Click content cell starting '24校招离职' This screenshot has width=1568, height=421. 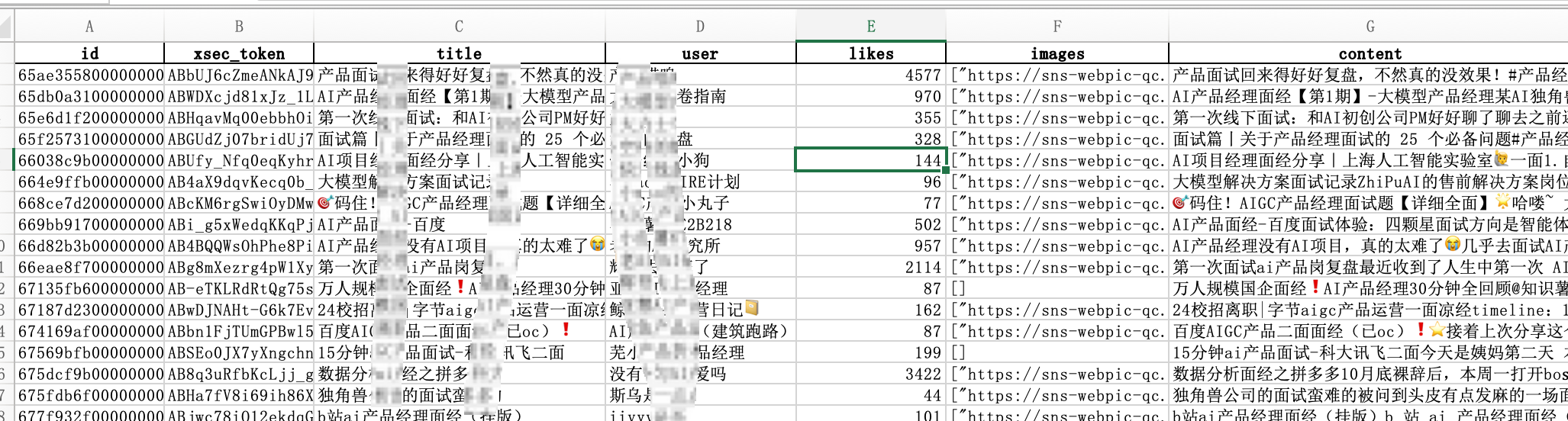coord(1369,310)
